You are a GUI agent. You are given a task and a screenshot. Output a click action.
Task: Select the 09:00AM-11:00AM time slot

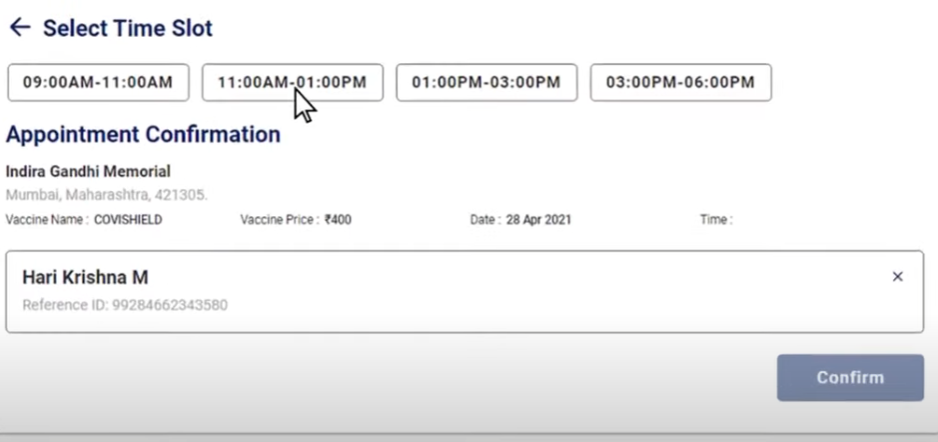pos(98,83)
